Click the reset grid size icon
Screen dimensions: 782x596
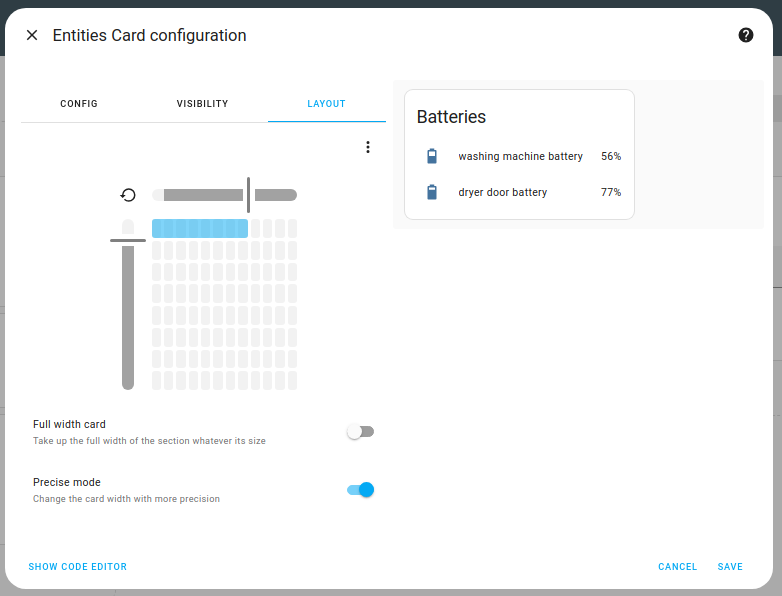(x=128, y=195)
